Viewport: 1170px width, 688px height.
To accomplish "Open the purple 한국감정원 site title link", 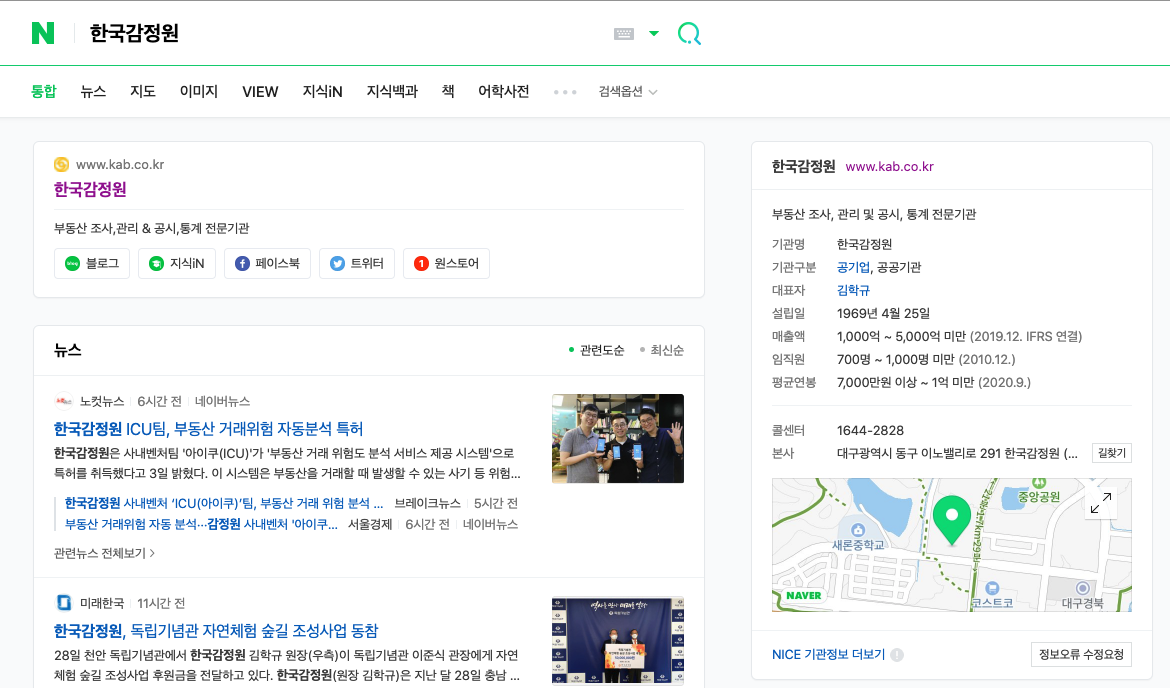I will (x=90, y=190).
